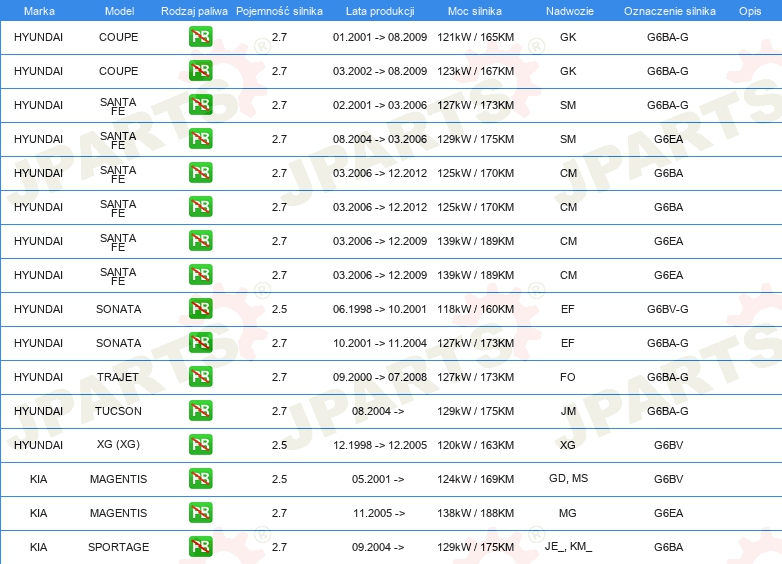Screen dimensions: 782x564
Task: Click the Pojemność silnika column header
Action: 279,11
